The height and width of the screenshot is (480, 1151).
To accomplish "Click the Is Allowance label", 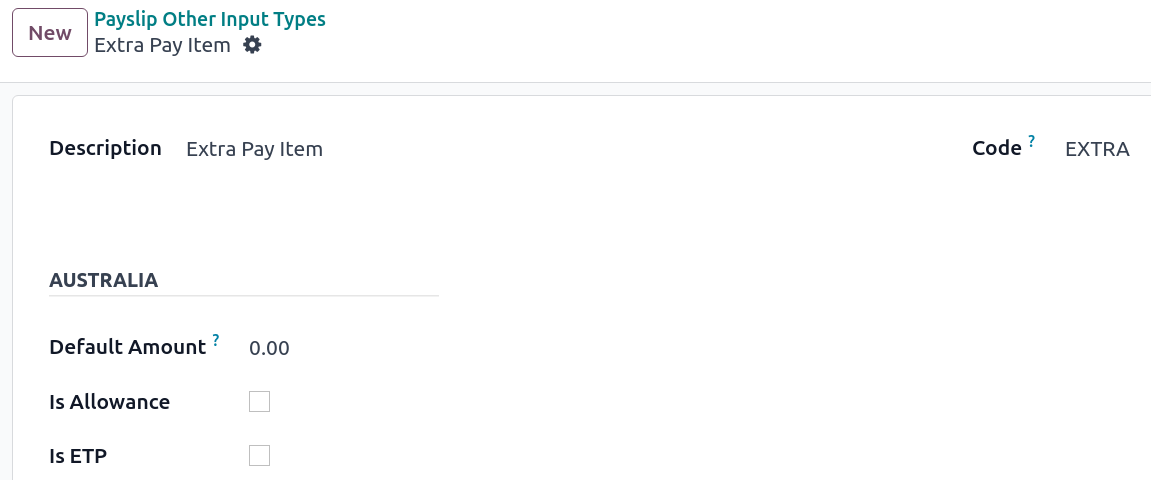I will click(109, 402).
